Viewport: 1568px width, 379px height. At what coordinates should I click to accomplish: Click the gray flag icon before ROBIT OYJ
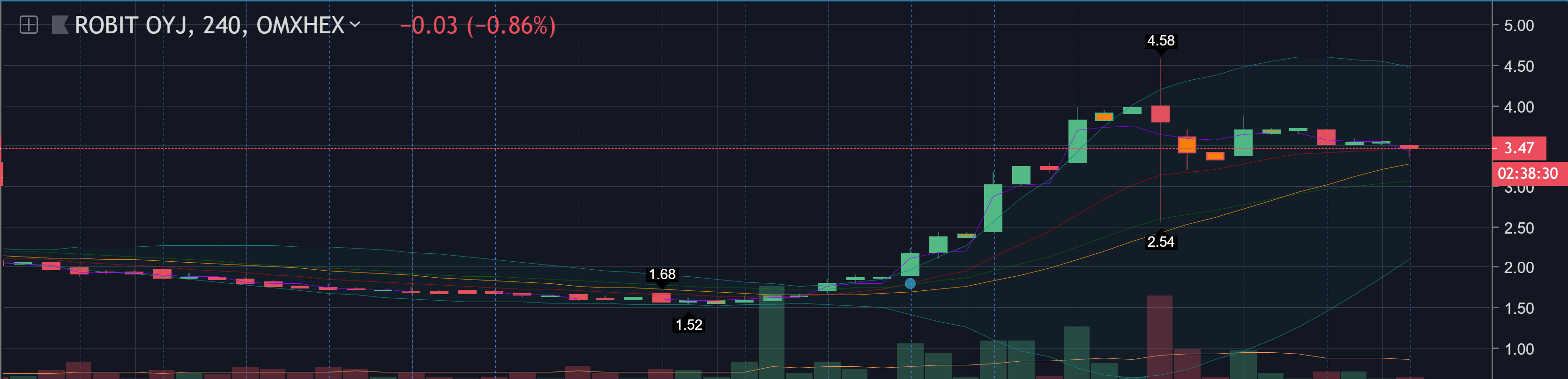[x=60, y=25]
